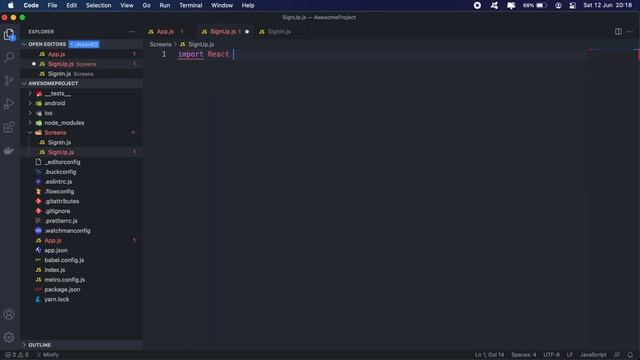This screenshot has height=360, width=640.
Task: Open the Search view in activity bar
Action: pyautogui.click(x=9, y=57)
